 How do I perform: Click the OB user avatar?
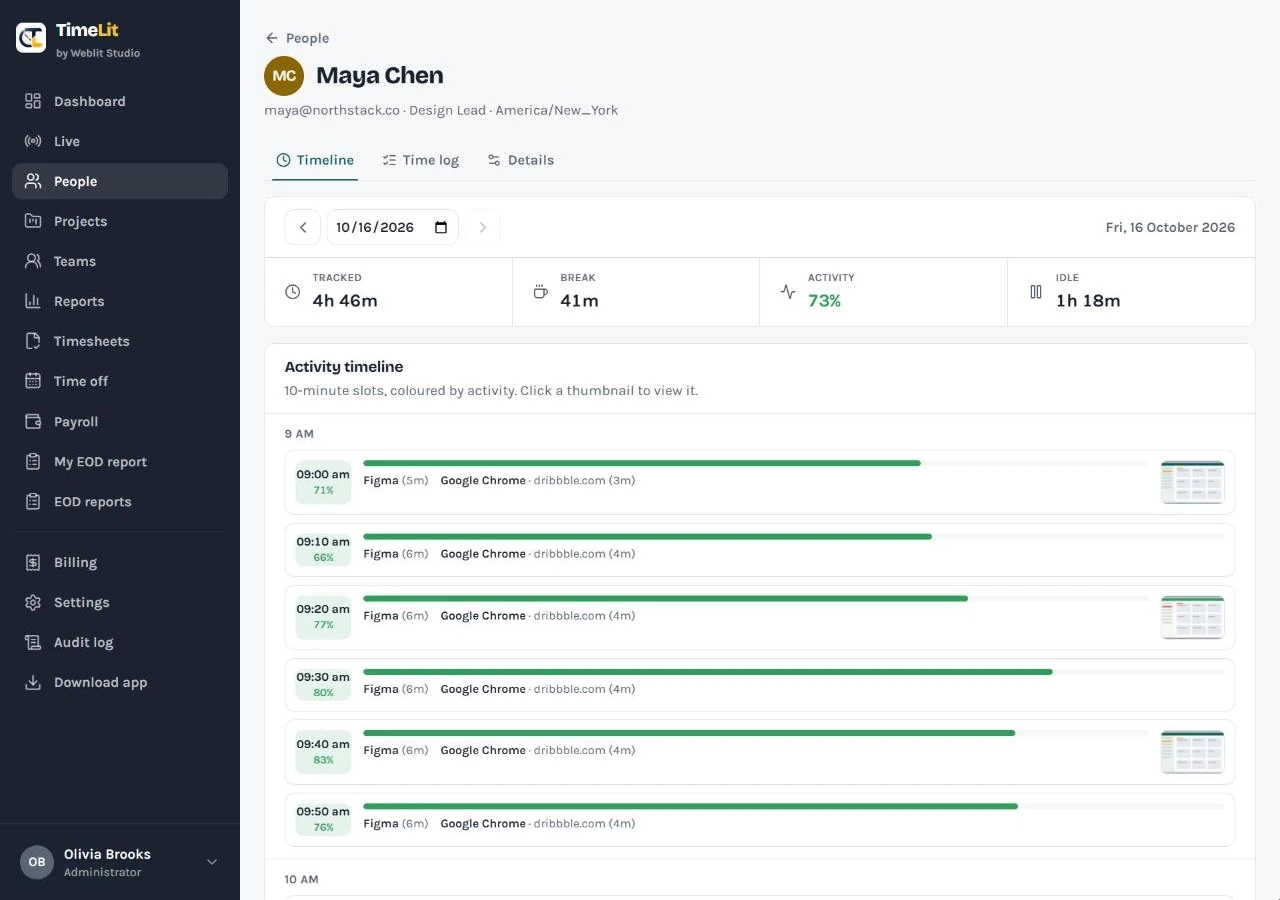coord(37,862)
